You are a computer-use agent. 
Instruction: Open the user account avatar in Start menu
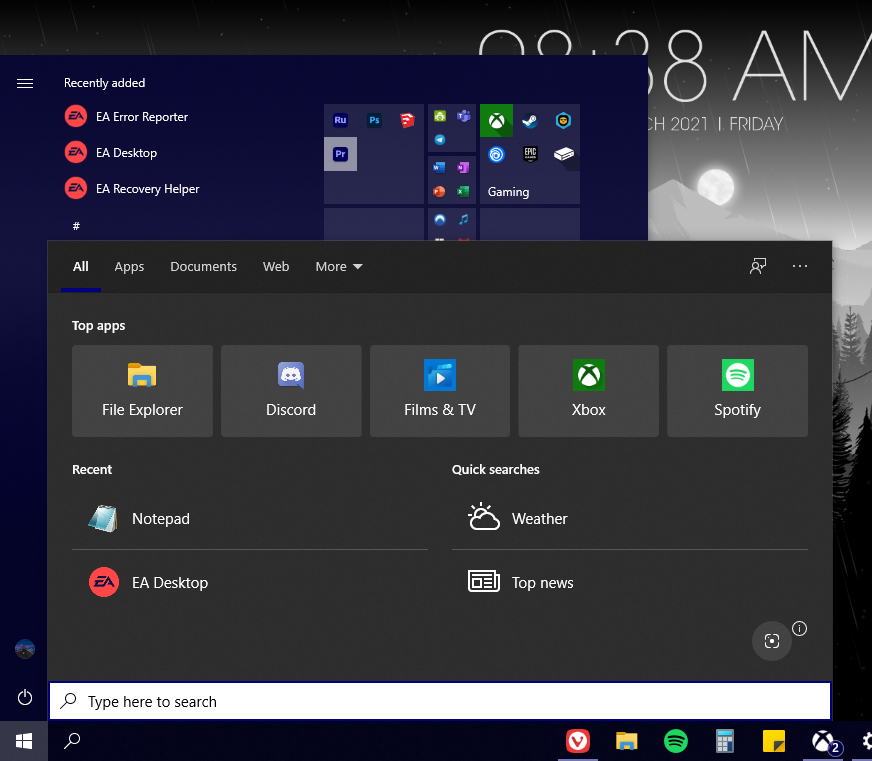point(25,649)
